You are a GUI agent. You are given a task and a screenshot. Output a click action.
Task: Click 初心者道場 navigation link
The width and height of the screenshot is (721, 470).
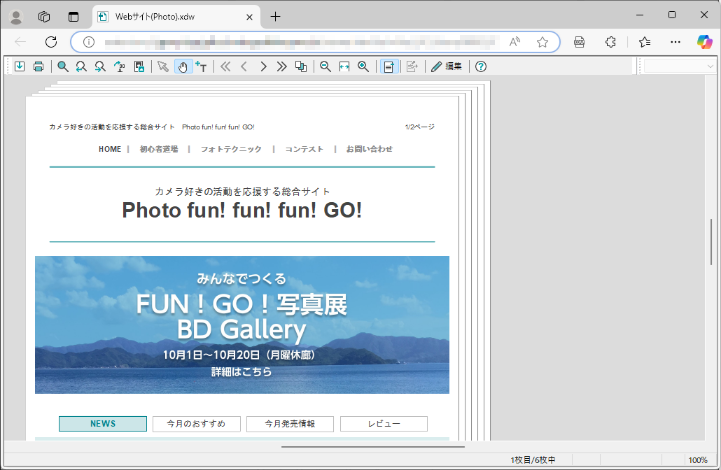[x=159, y=149]
